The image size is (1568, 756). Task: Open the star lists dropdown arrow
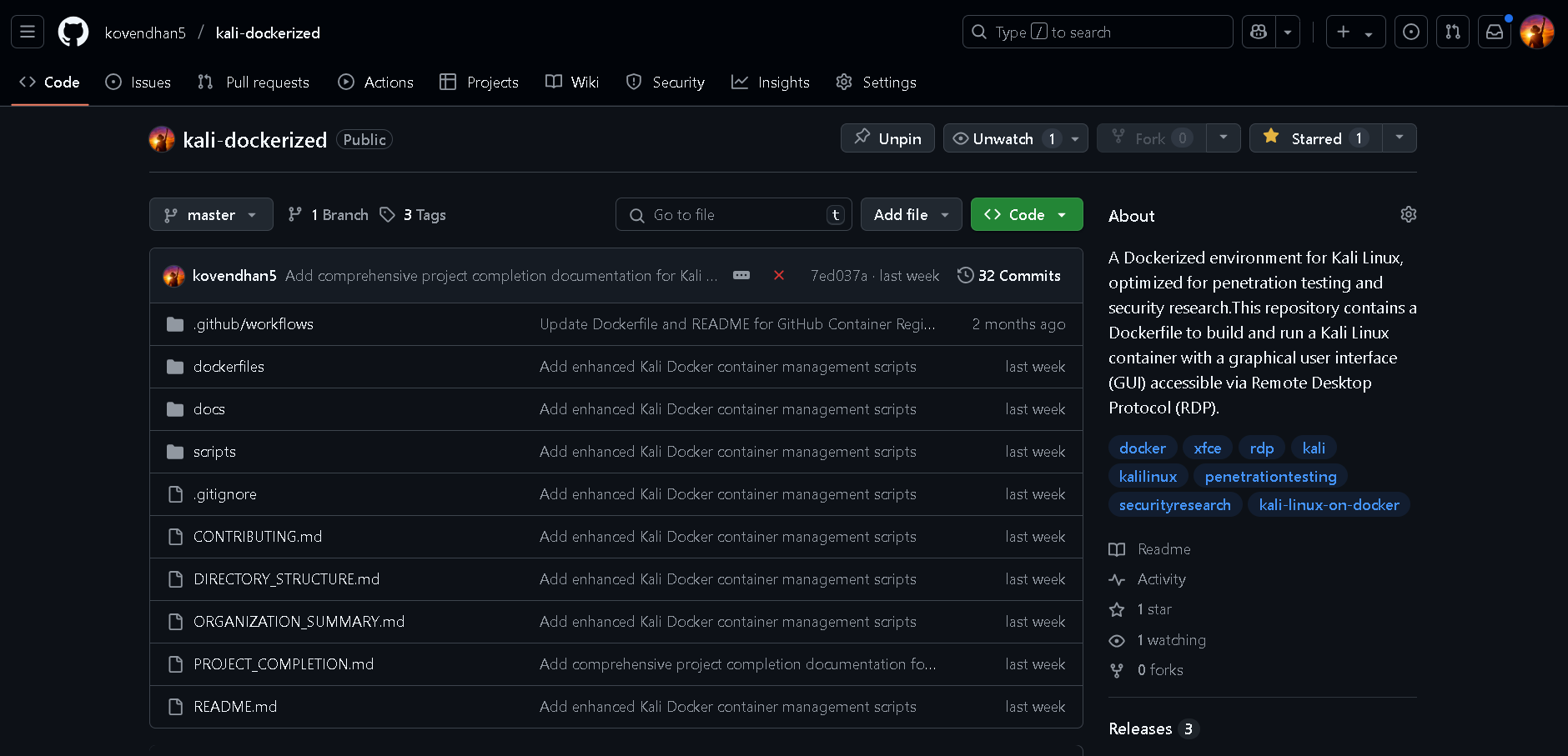click(1400, 138)
